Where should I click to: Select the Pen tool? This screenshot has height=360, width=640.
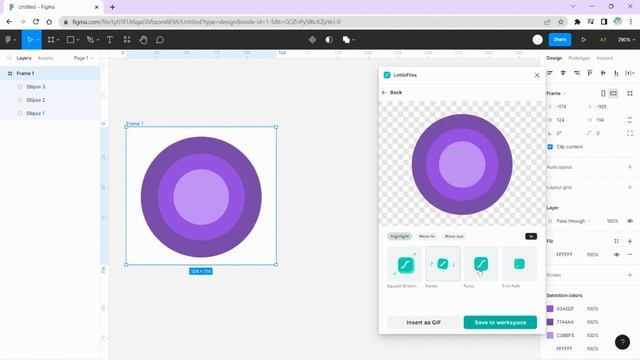[x=90, y=40]
